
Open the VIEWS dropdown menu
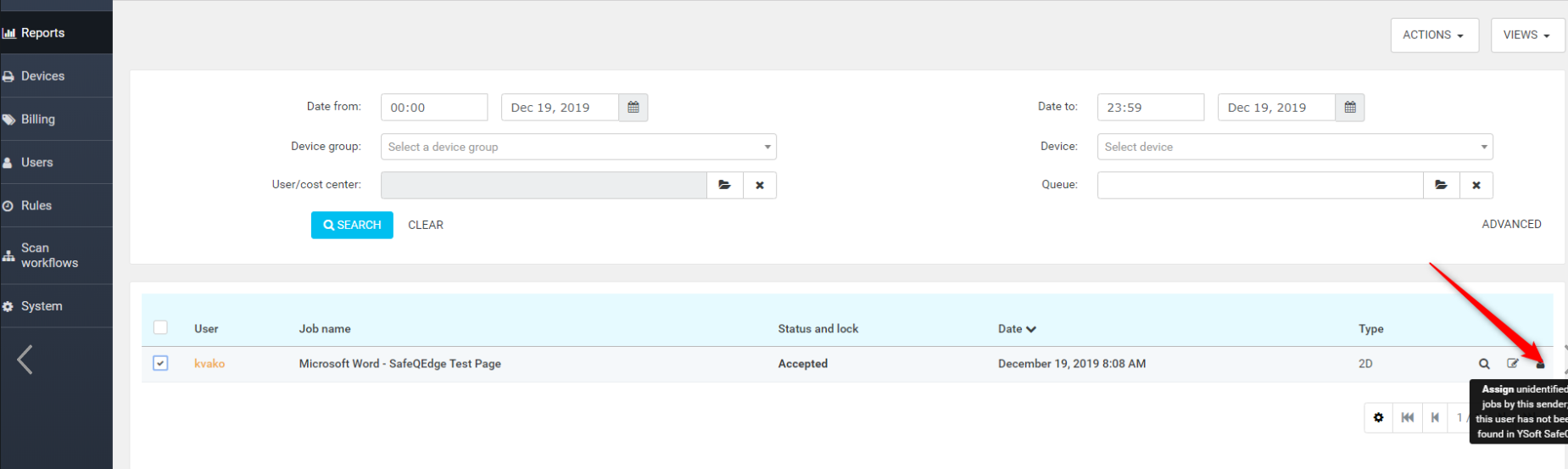point(1526,35)
